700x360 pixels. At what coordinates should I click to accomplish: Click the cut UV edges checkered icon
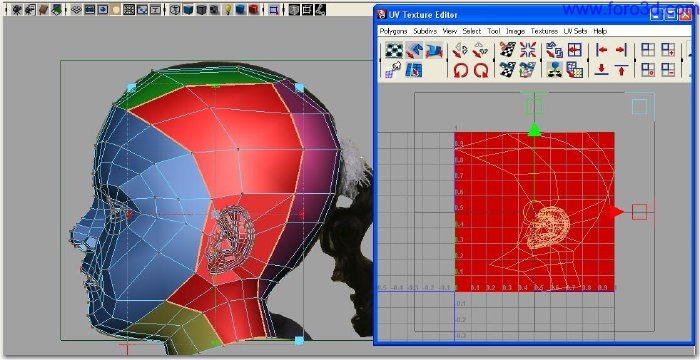click(x=508, y=50)
